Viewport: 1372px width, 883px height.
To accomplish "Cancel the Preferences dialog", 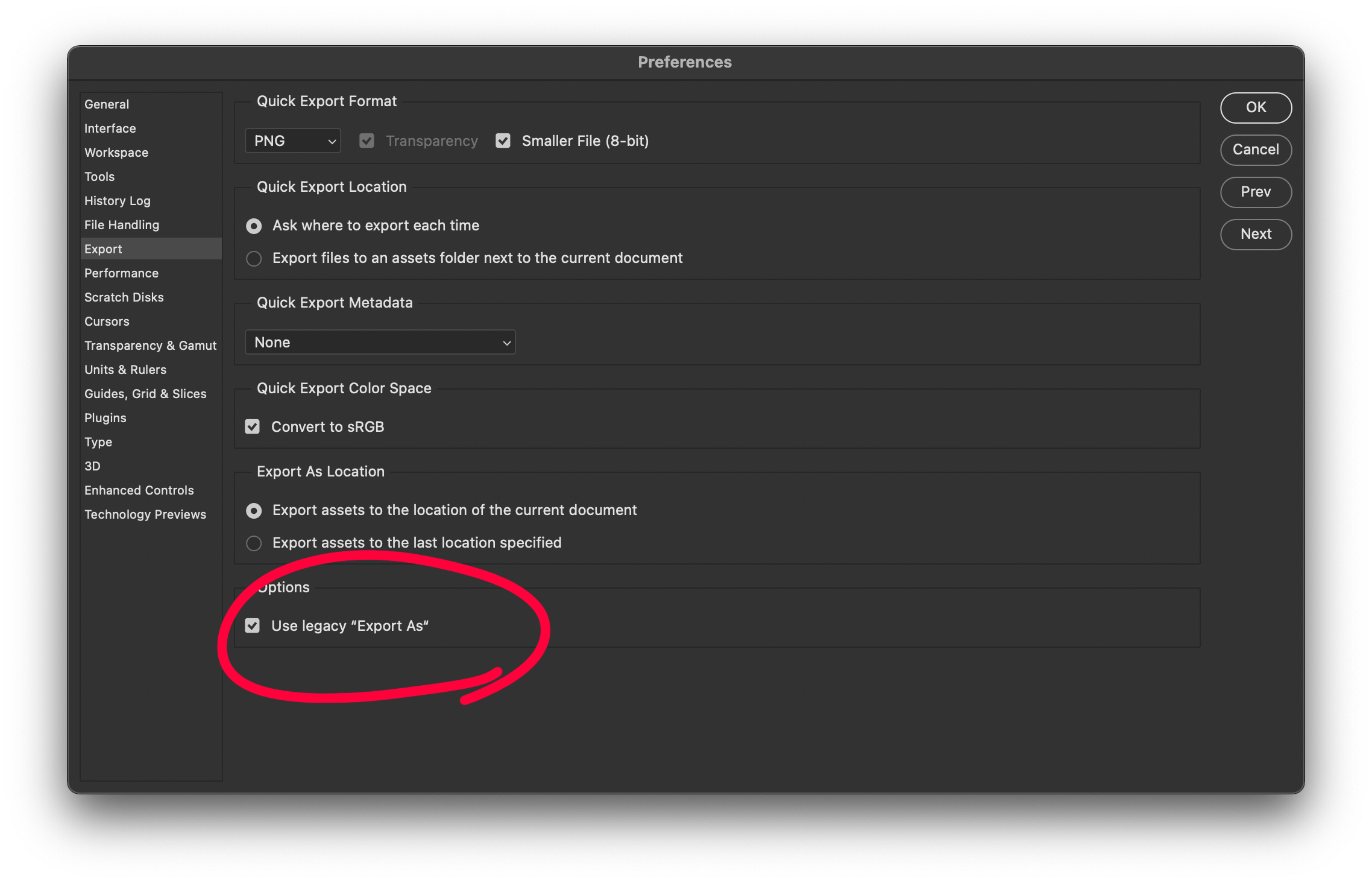I will 1256,150.
